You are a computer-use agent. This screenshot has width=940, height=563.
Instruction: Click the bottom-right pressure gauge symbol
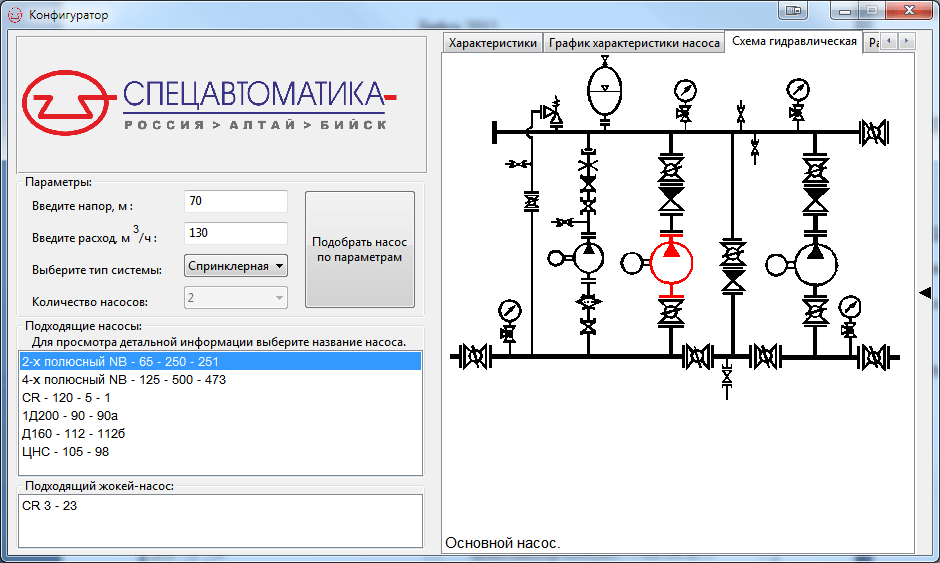point(849,307)
